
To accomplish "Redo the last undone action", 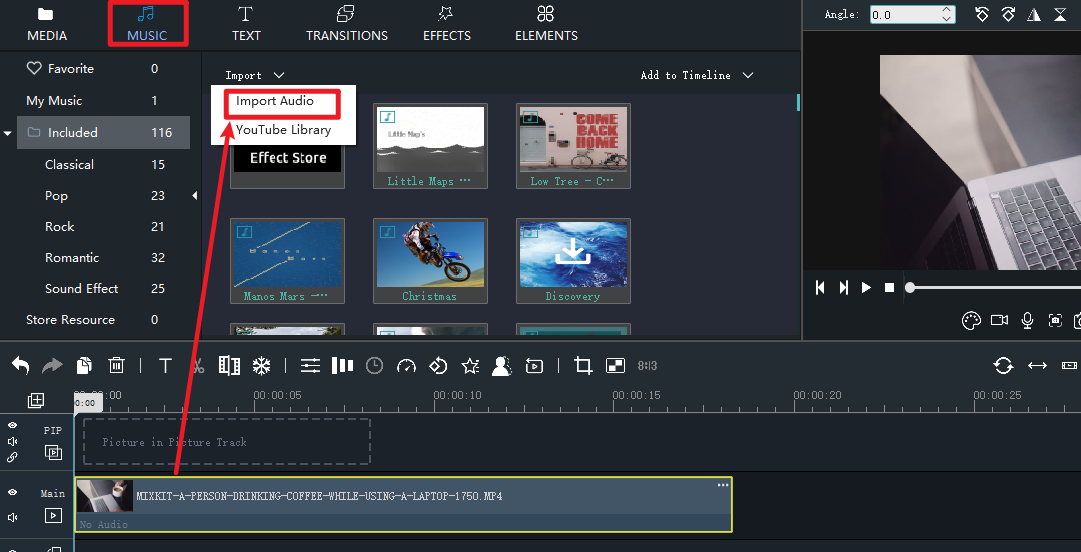I will (52, 365).
